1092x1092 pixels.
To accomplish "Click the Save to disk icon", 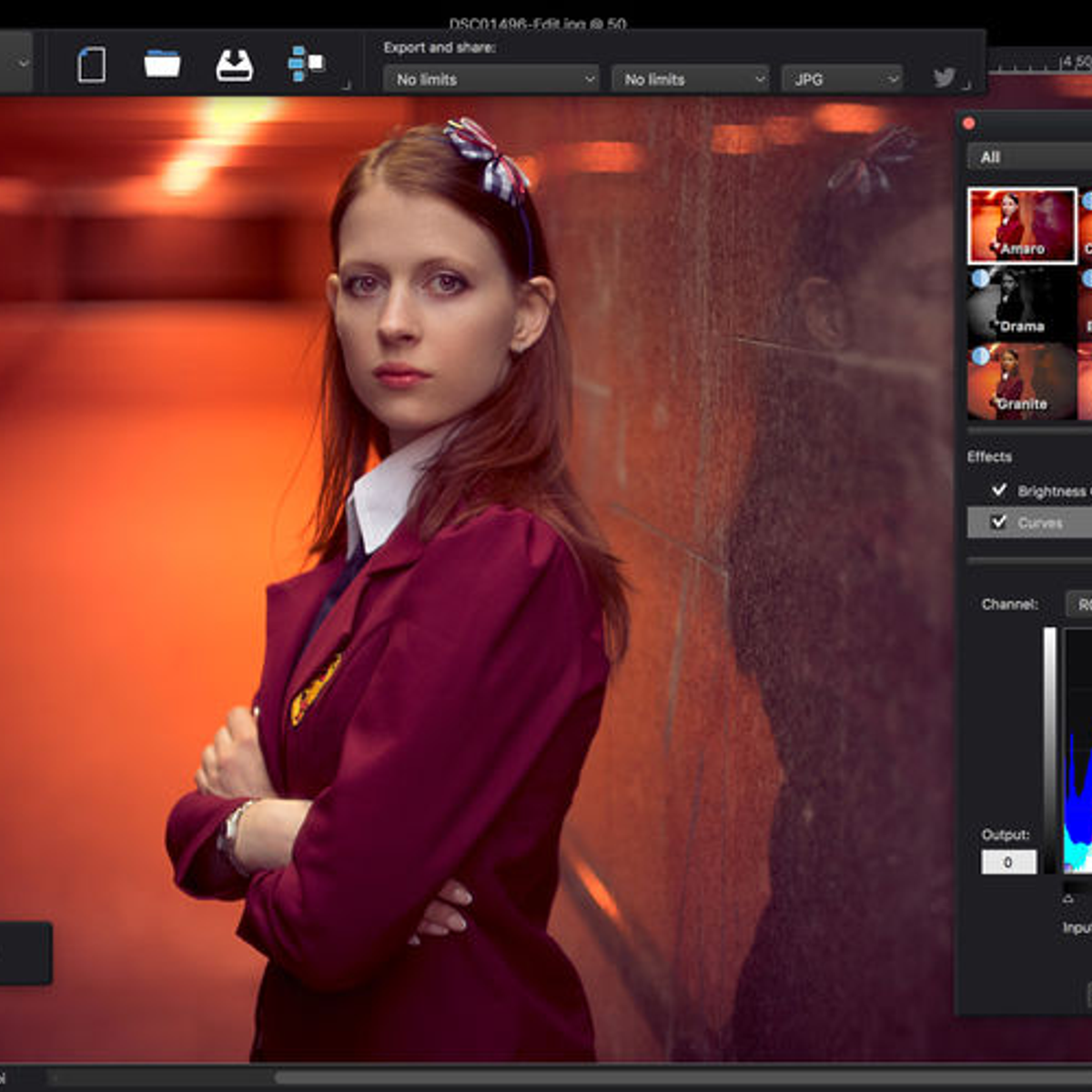I will click(x=234, y=66).
